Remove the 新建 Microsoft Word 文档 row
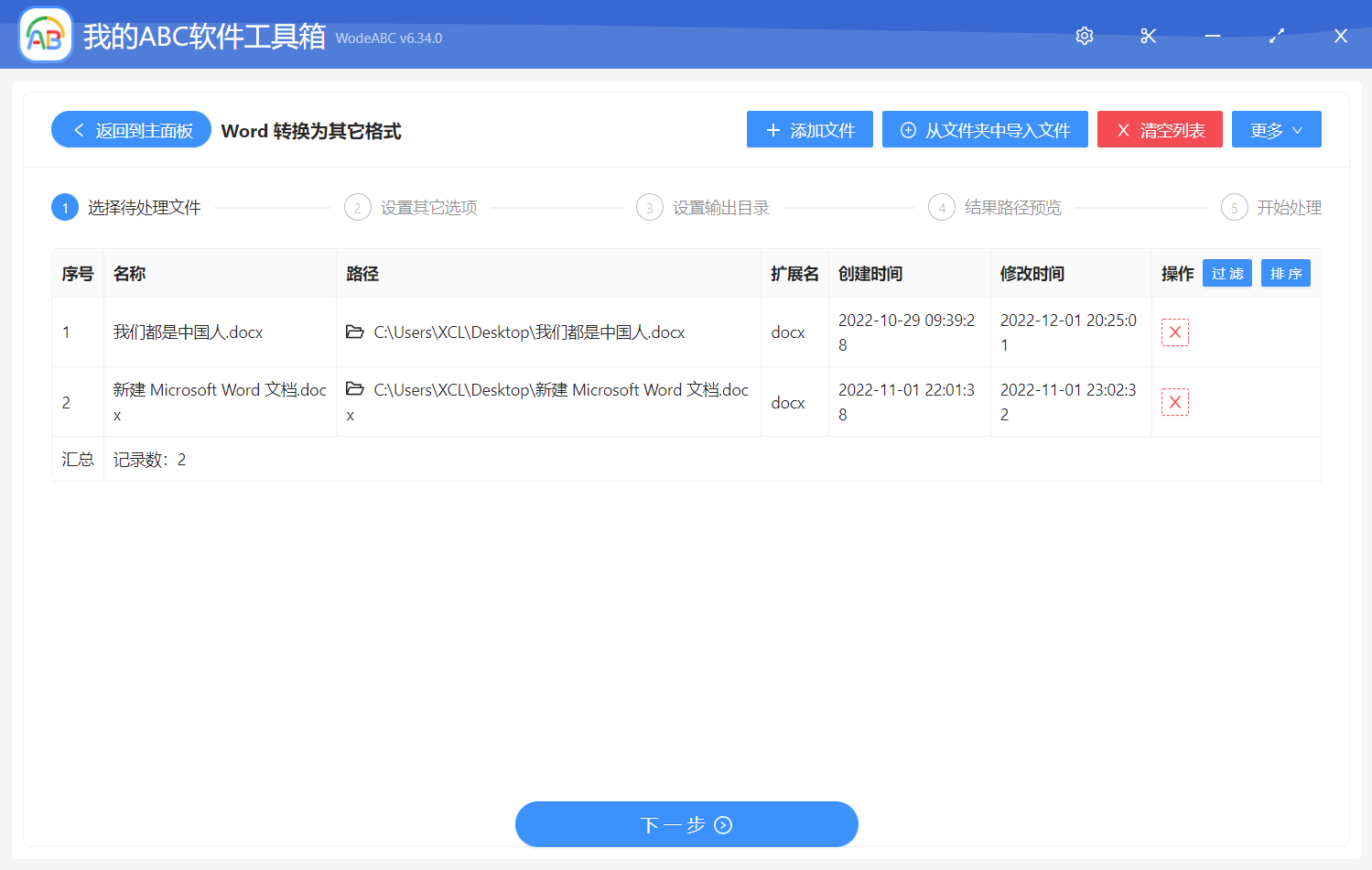This screenshot has width=1372, height=870. click(1174, 402)
